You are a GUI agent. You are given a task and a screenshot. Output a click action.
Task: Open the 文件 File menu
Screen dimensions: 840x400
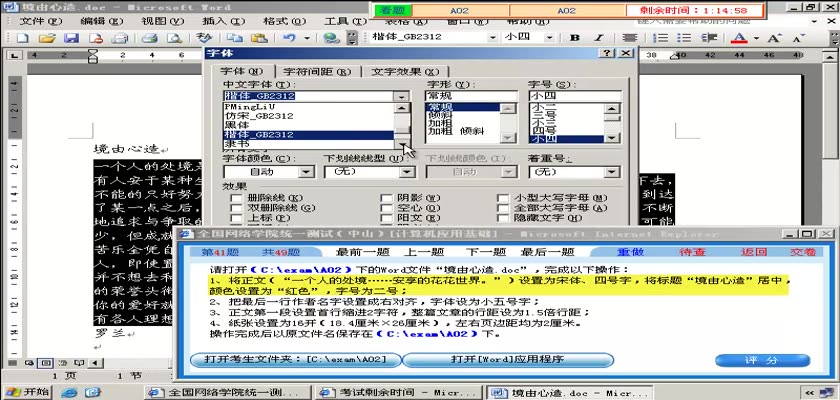(41, 21)
